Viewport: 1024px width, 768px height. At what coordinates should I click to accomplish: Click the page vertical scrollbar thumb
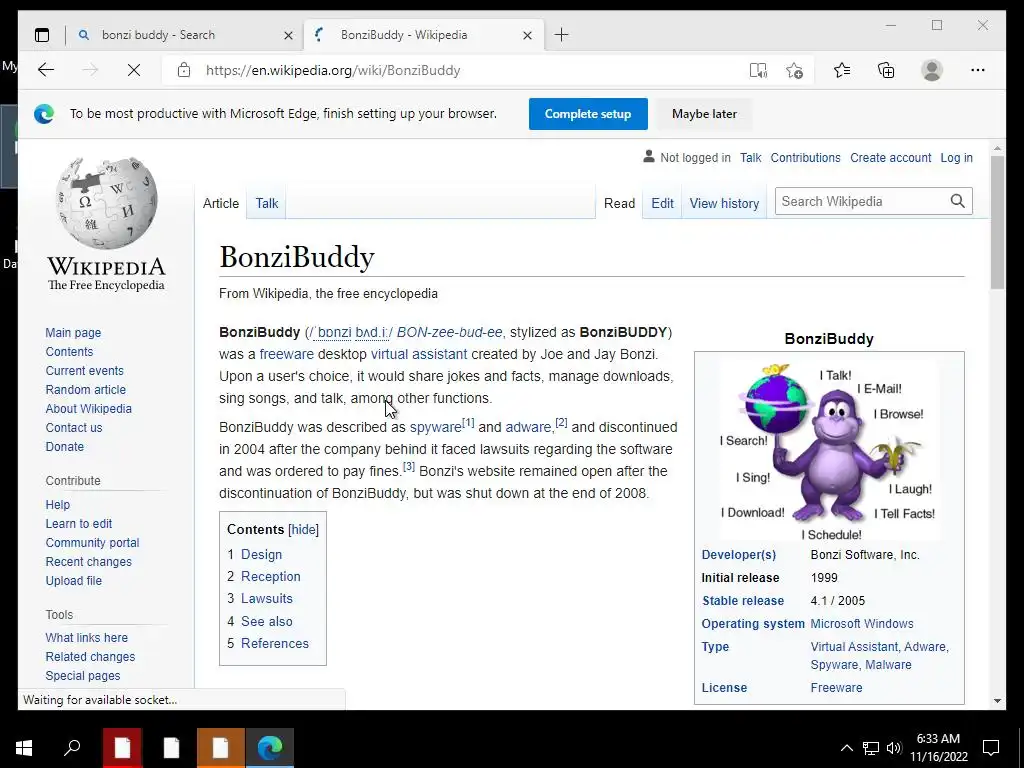coord(997,221)
